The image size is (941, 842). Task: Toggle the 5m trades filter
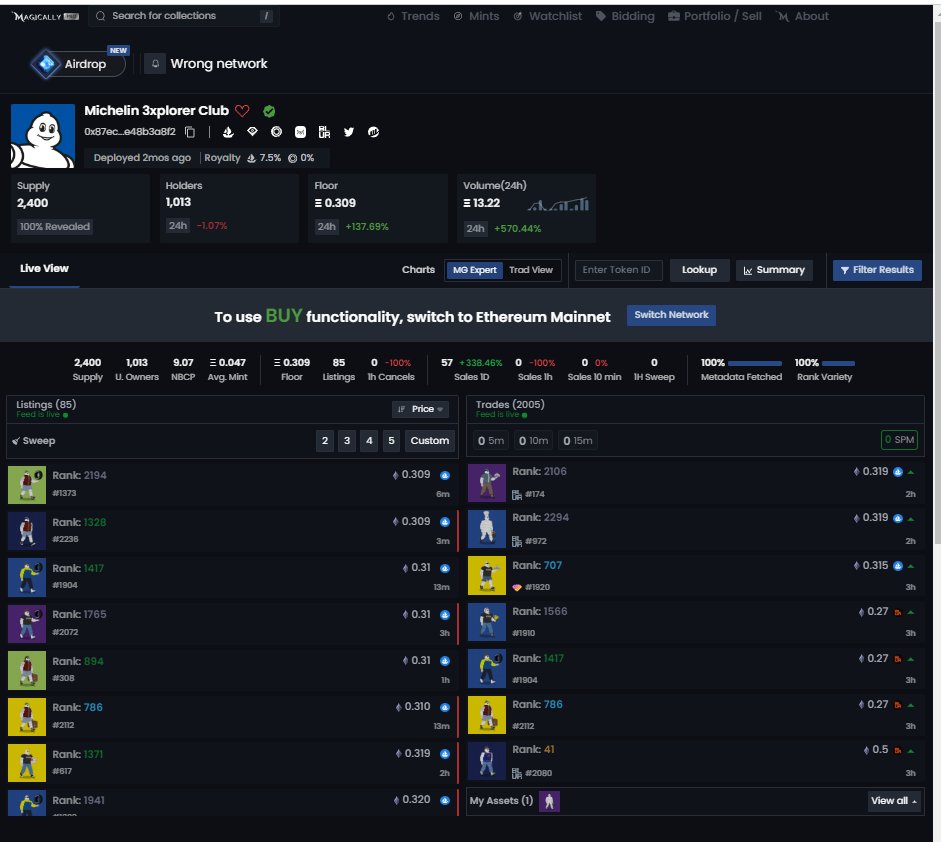[490, 441]
